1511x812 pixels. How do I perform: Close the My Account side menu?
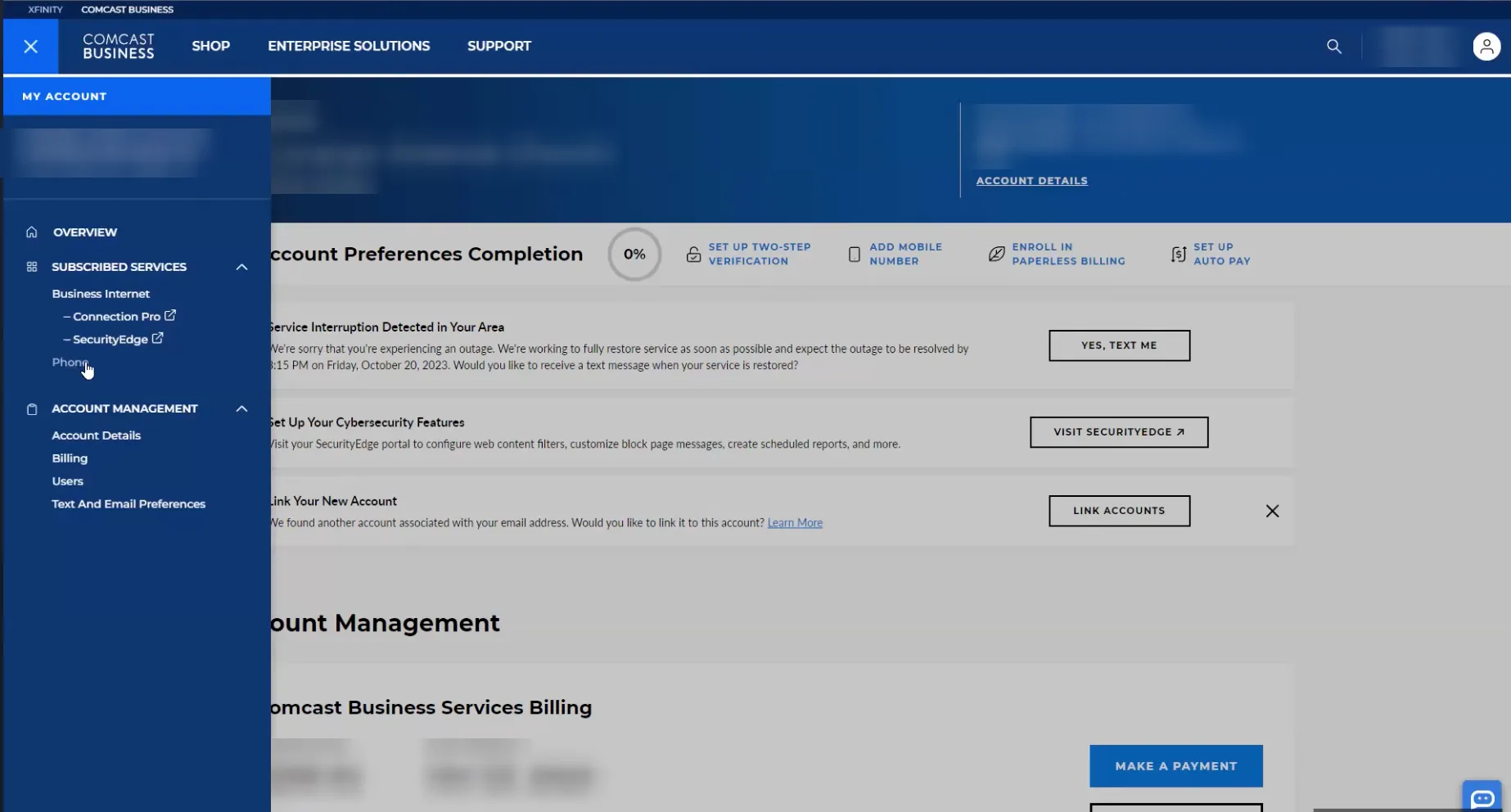[31, 47]
